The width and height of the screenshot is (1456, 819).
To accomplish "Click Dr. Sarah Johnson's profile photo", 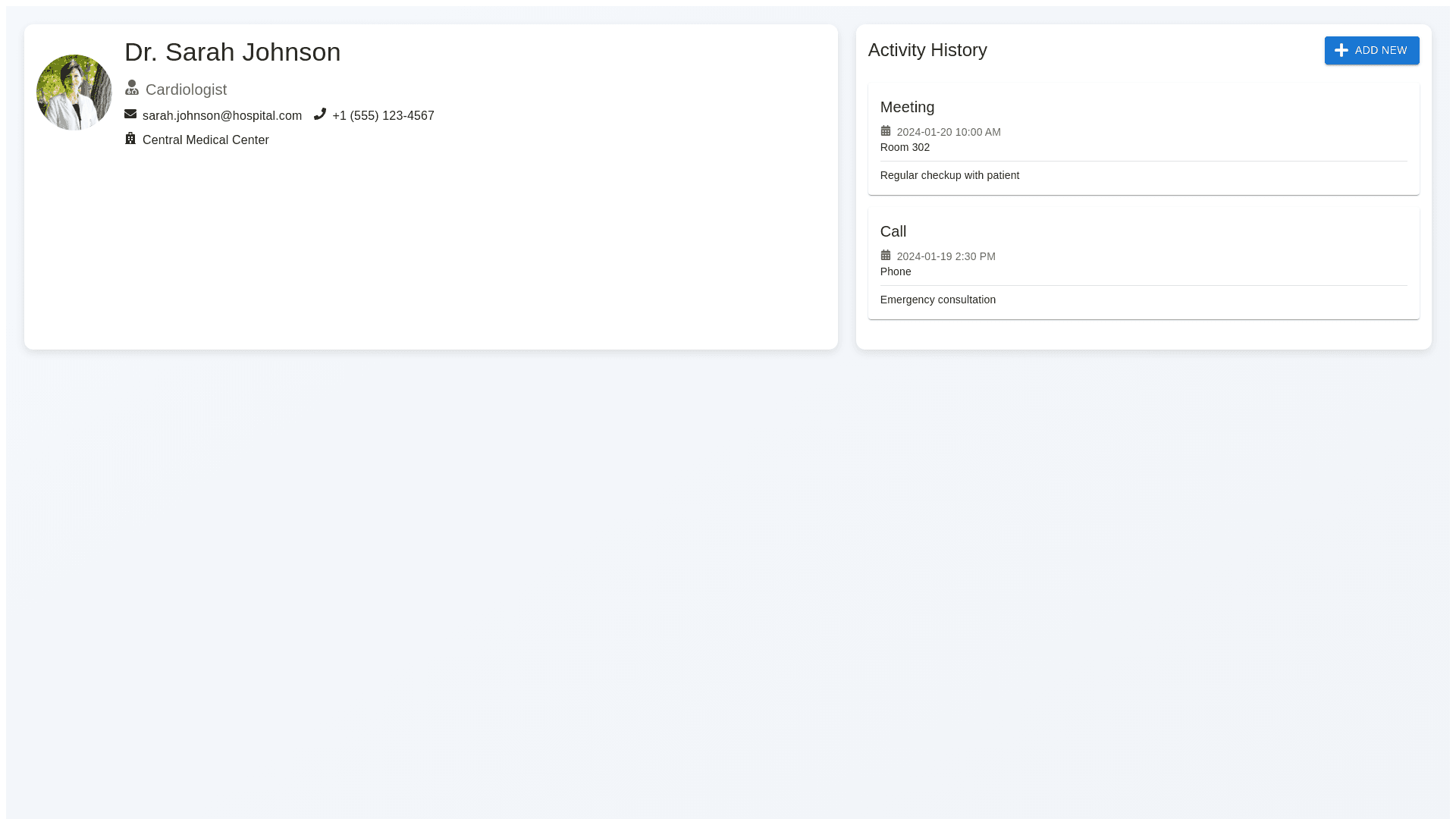I will coord(74,93).
